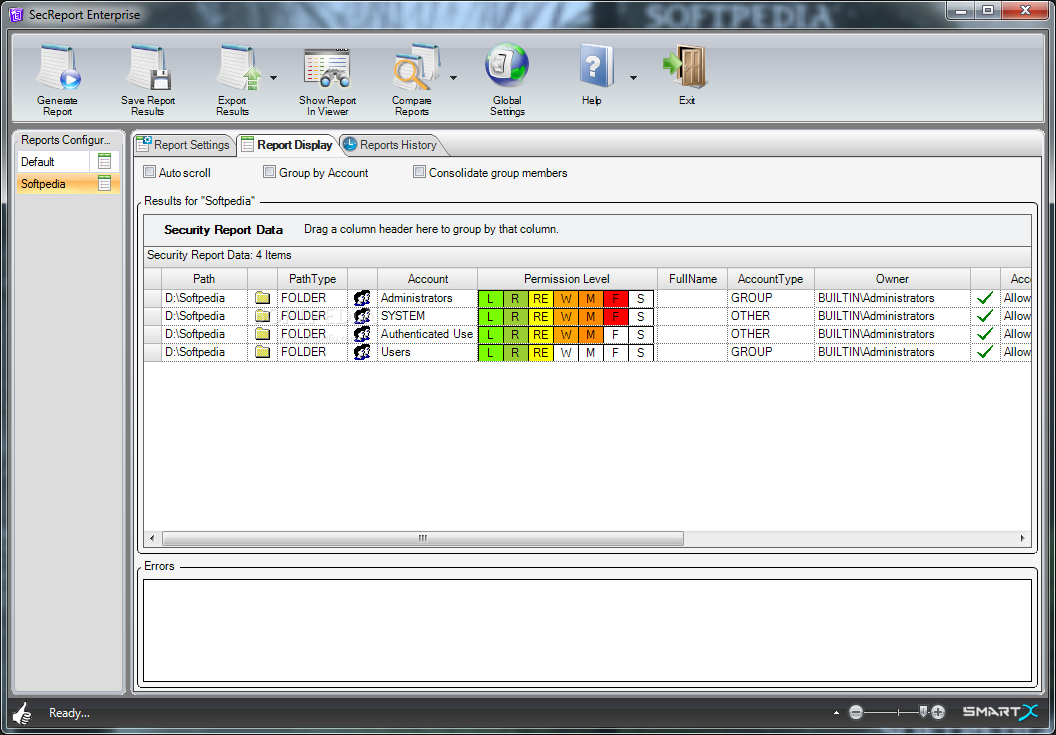Click the Errors text box
1056x735 pixels.
coord(587,631)
